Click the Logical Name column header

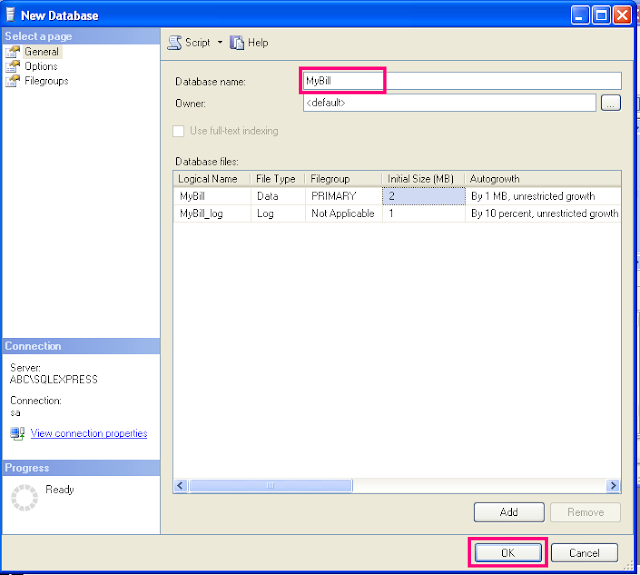[x=211, y=179]
